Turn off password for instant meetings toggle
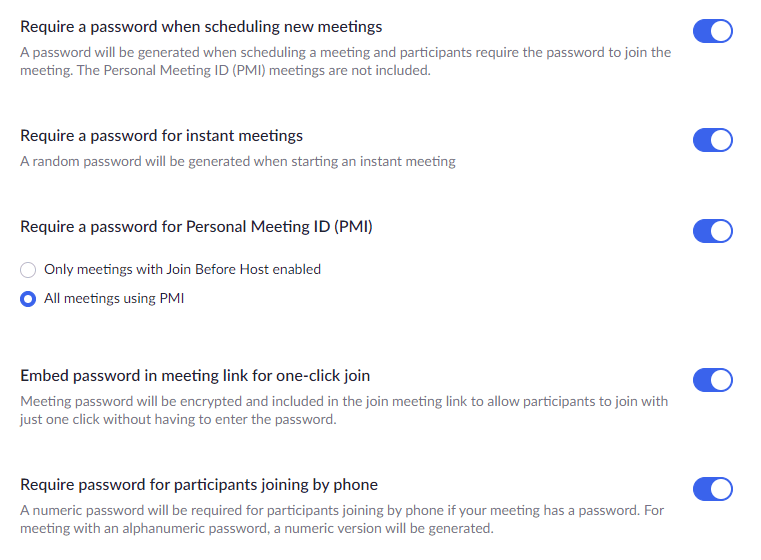 coord(712,140)
